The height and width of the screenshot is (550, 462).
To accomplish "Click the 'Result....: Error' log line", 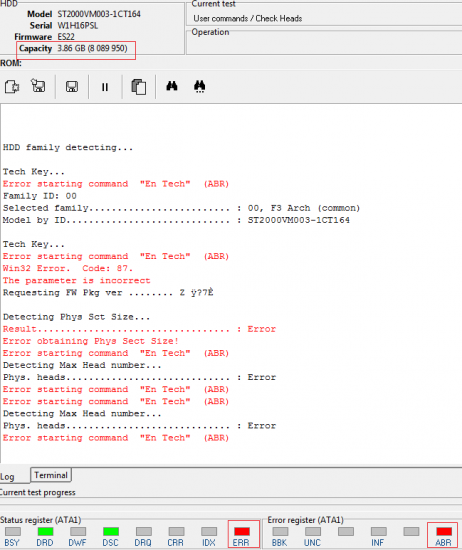I will [139, 329].
